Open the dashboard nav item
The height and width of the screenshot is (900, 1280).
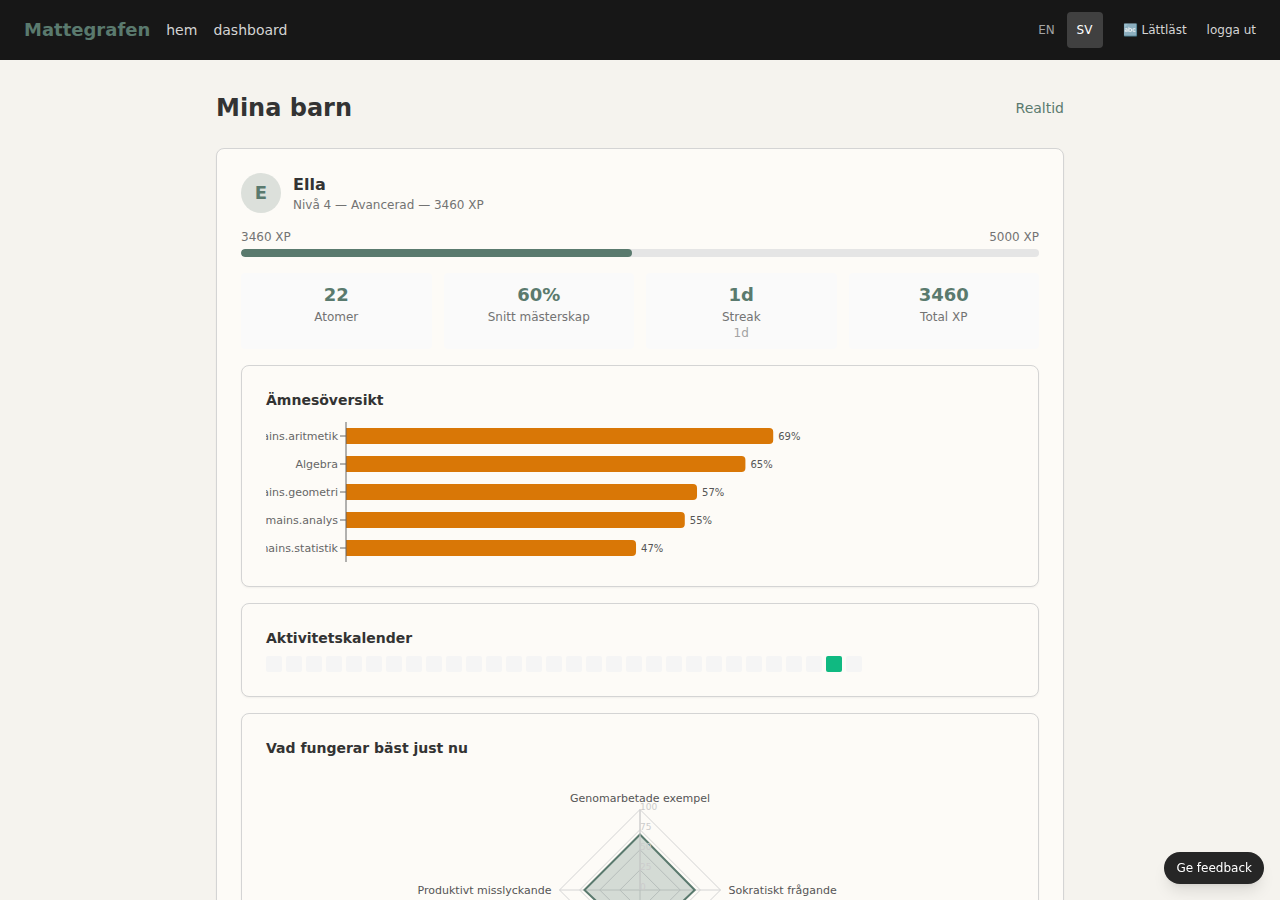click(250, 30)
